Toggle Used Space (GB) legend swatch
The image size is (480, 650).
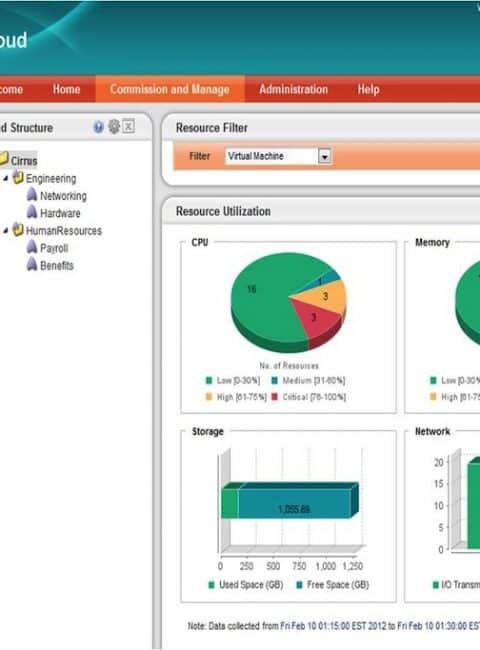211,585
